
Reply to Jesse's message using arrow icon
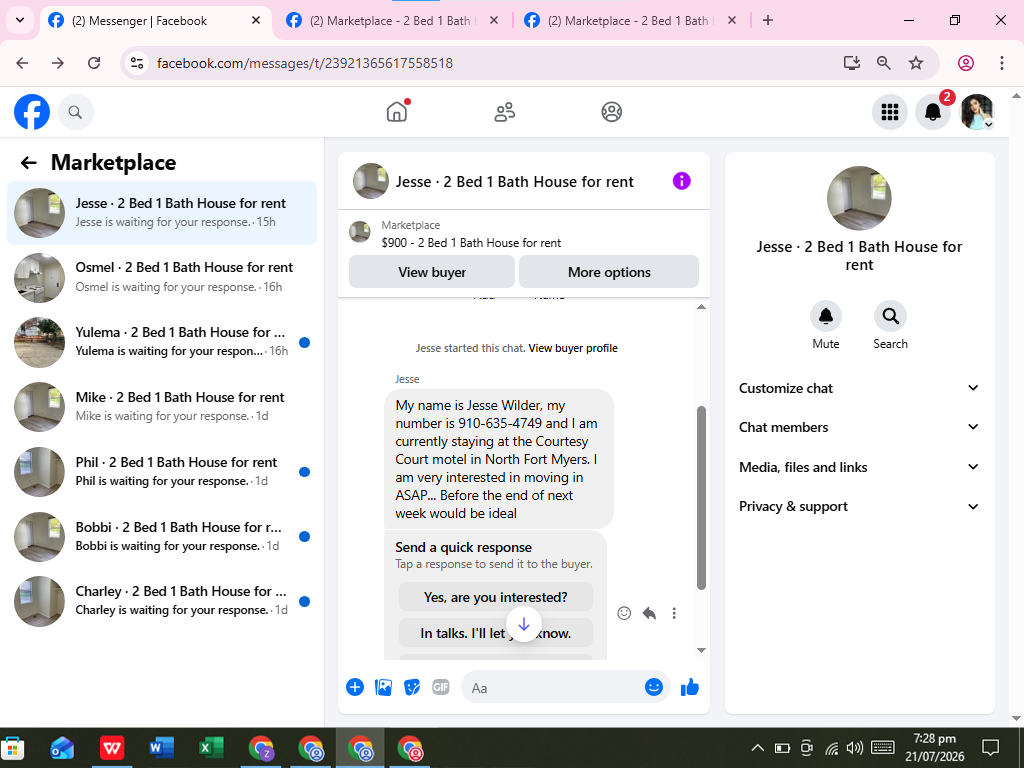[649, 613]
